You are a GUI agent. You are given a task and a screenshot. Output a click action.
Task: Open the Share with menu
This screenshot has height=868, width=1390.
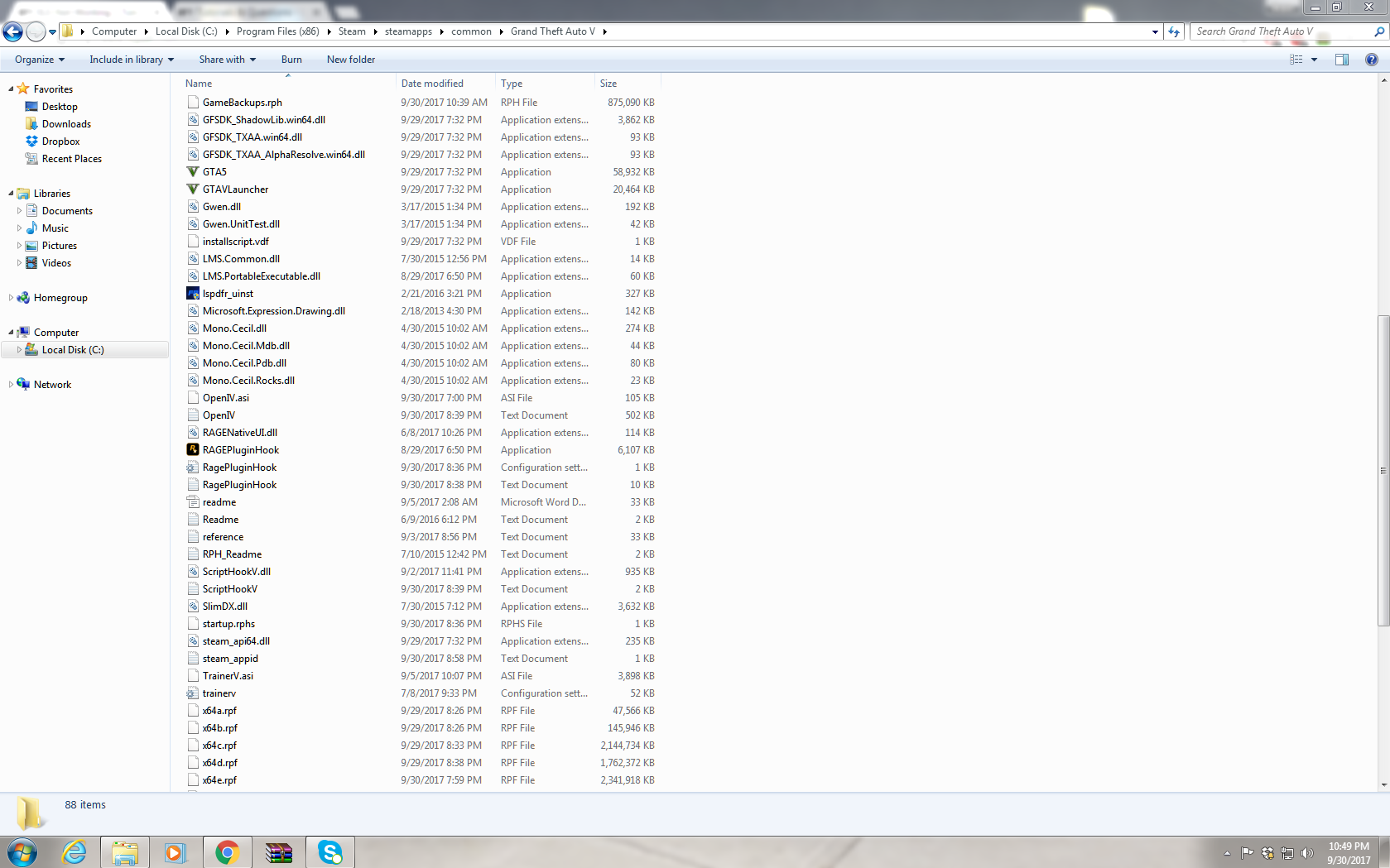click(x=228, y=60)
